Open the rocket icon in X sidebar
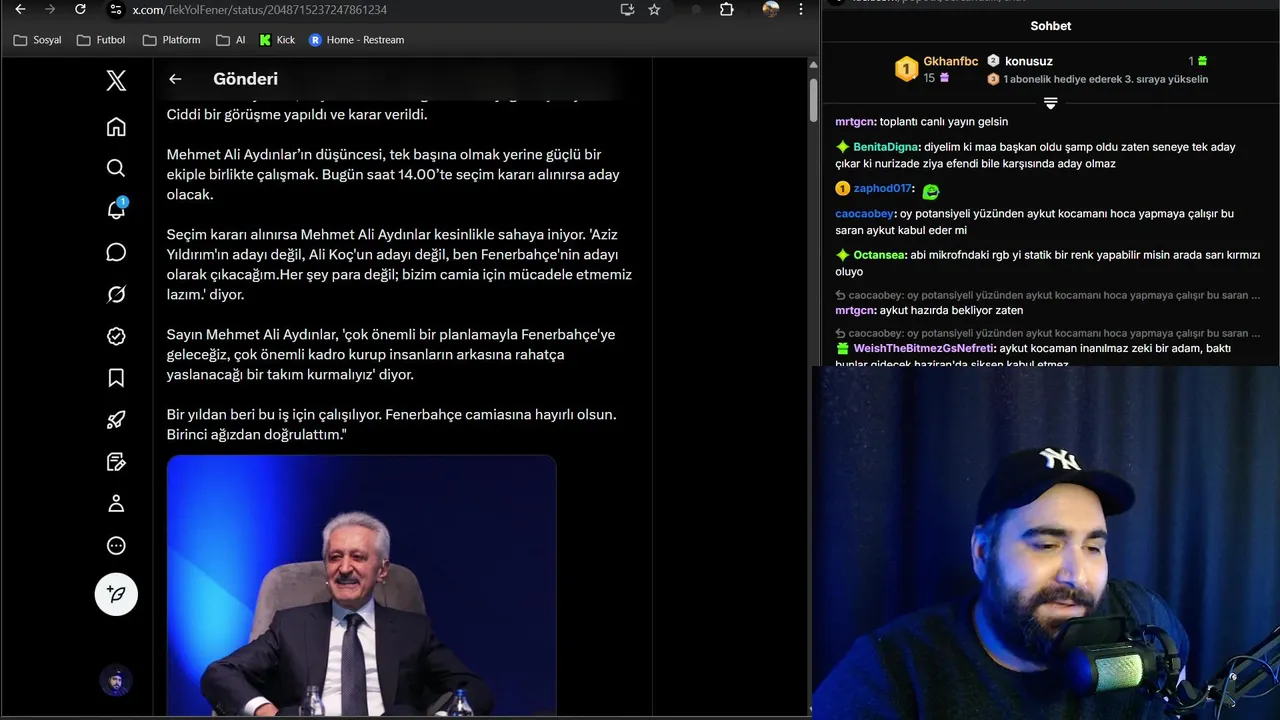This screenshot has width=1280, height=720. click(x=116, y=420)
